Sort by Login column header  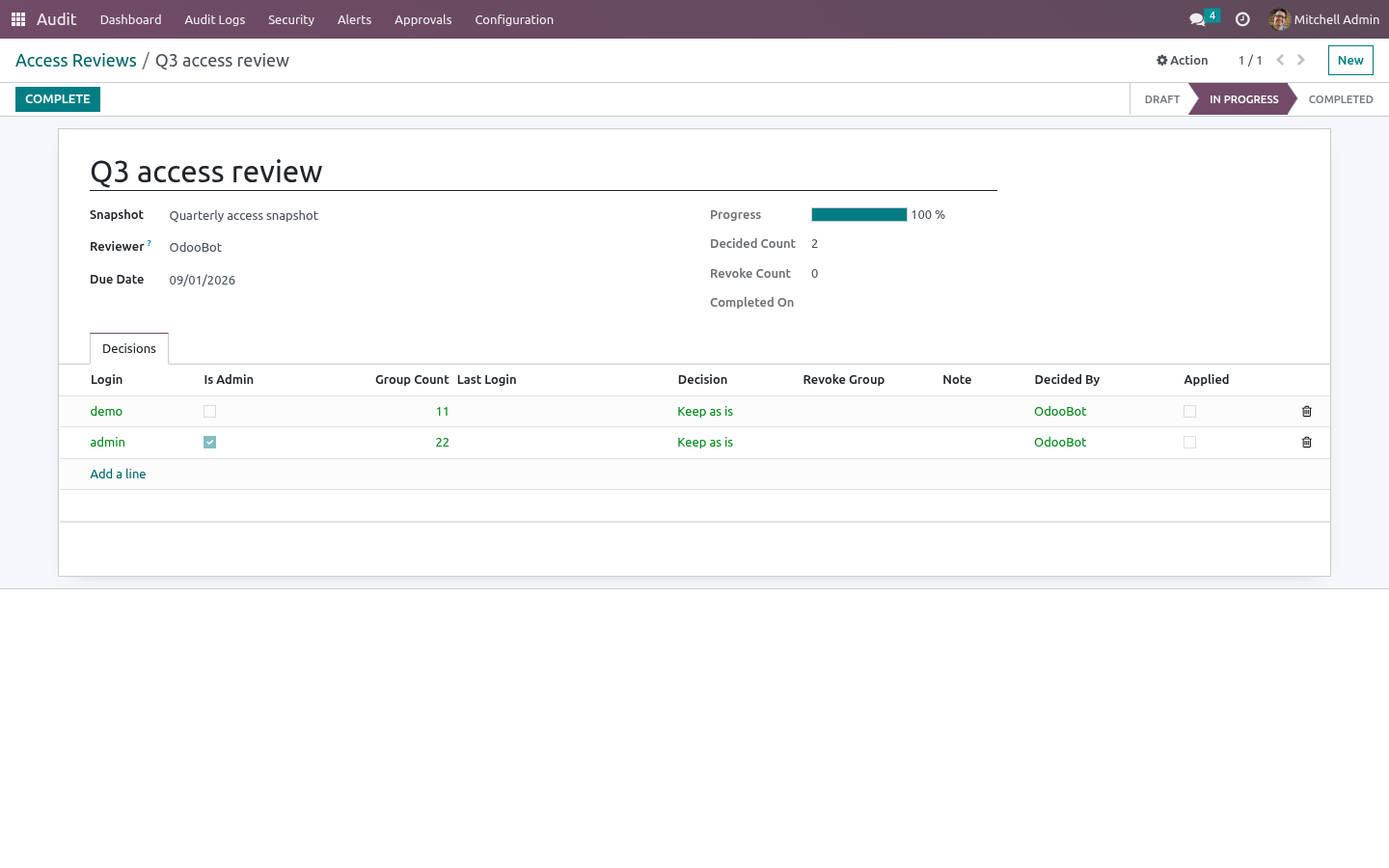coord(107,380)
